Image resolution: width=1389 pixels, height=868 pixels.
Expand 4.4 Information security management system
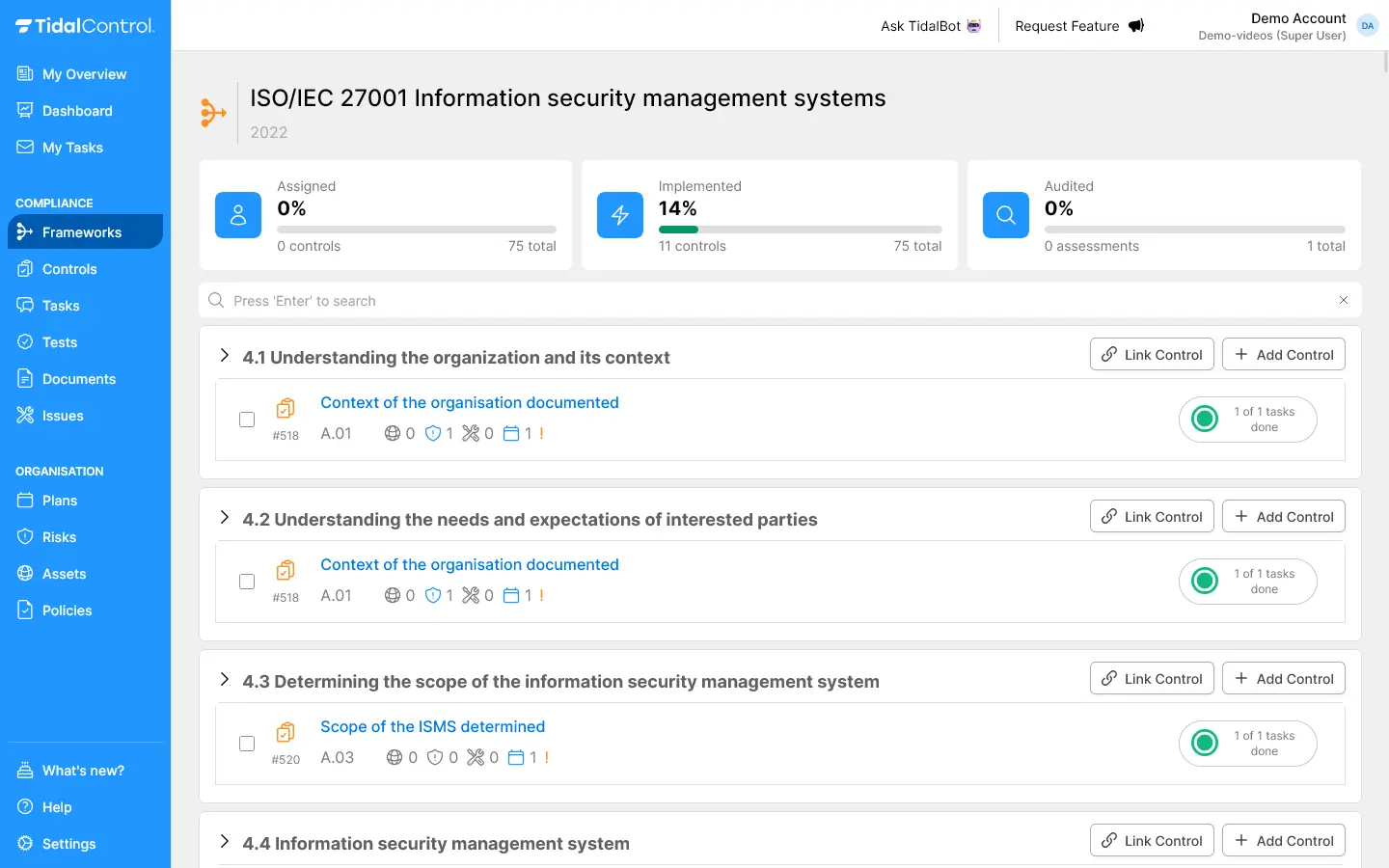[x=225, y=842]
